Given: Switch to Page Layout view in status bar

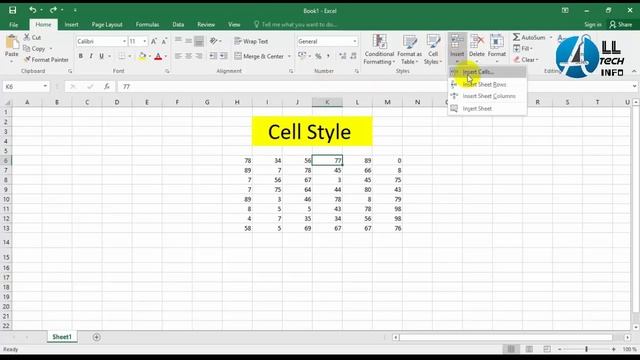Looking at the screenshot, I should (529, 349).
